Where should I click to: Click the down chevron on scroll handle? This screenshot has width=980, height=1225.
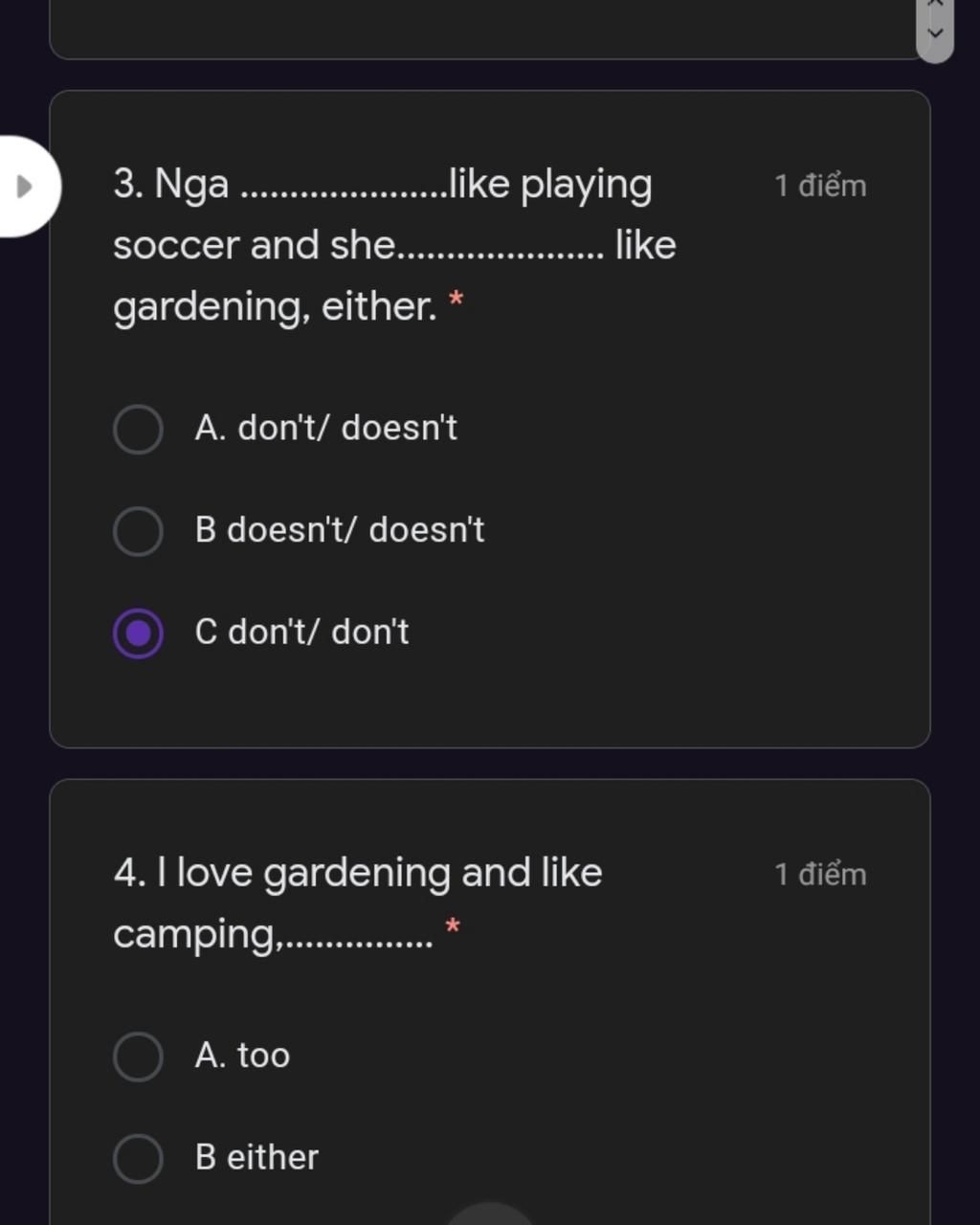pos(935,33)
